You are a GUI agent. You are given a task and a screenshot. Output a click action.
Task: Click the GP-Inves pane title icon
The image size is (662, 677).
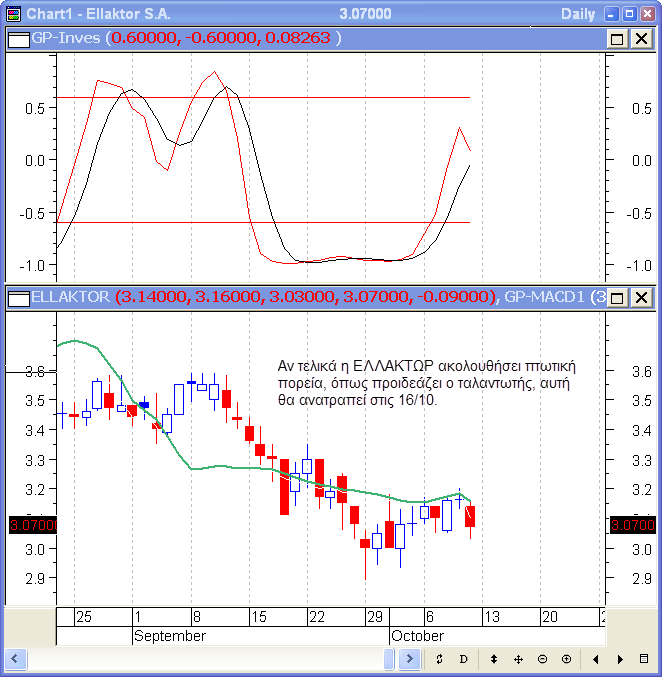(18, 38)
